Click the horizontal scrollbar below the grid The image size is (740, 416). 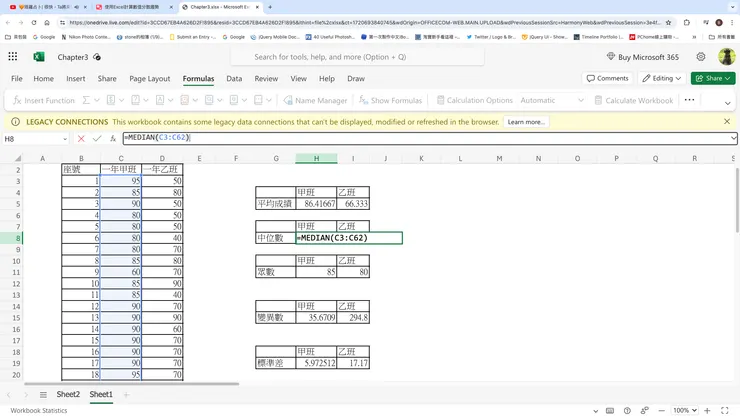point(132,383)
